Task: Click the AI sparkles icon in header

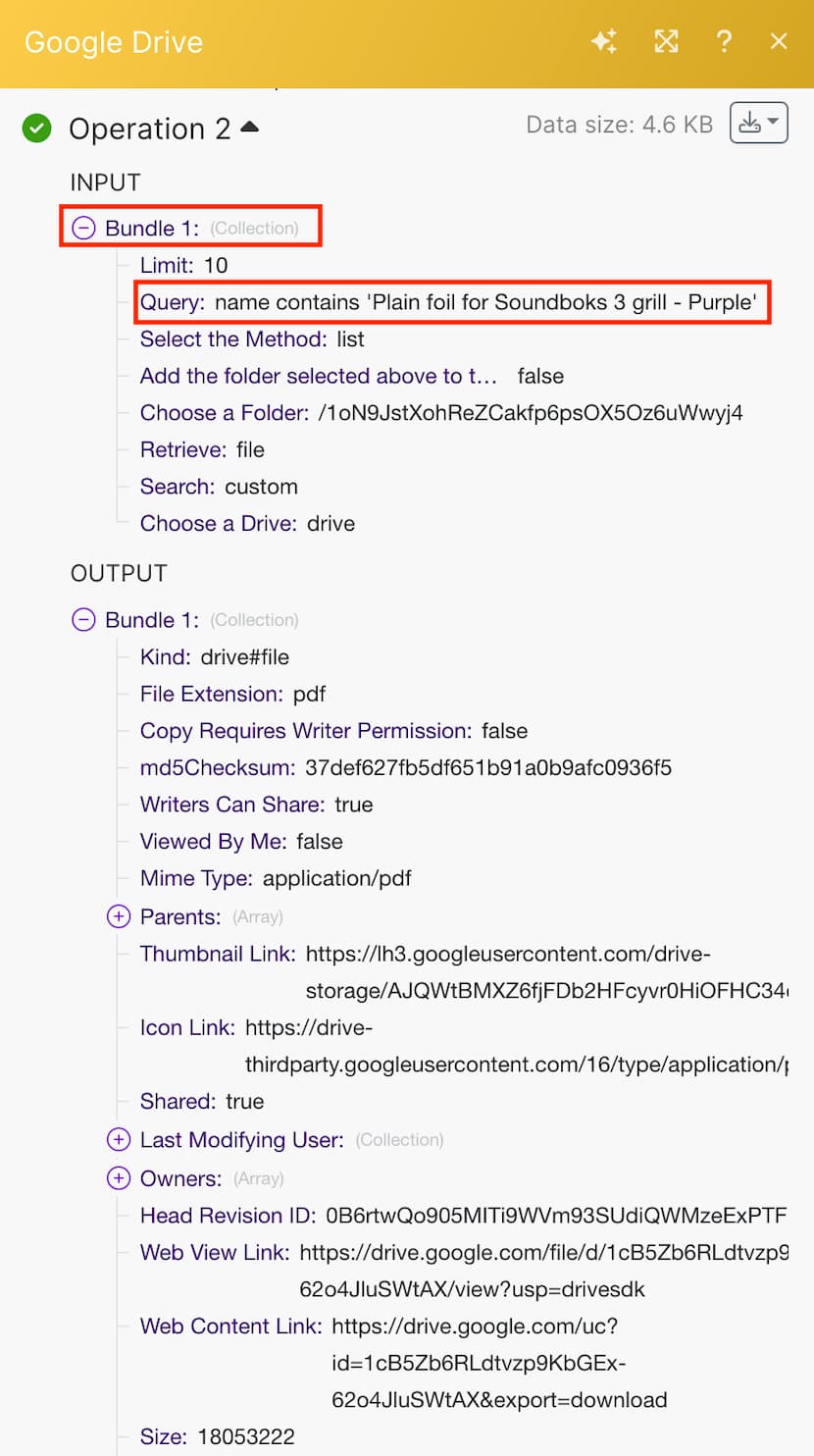Action: pos(604,41)
